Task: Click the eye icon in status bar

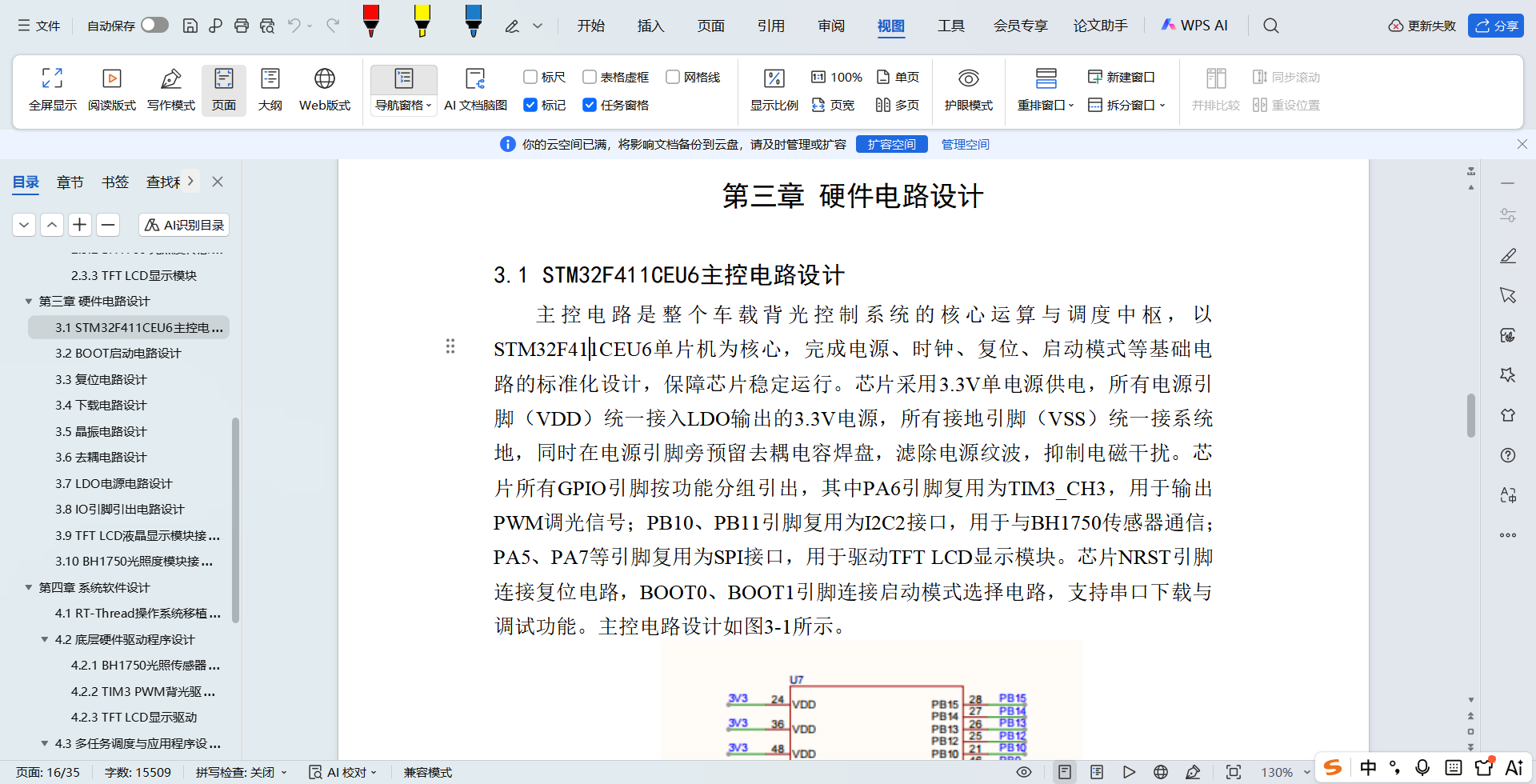Action: tap(1024, 772)
